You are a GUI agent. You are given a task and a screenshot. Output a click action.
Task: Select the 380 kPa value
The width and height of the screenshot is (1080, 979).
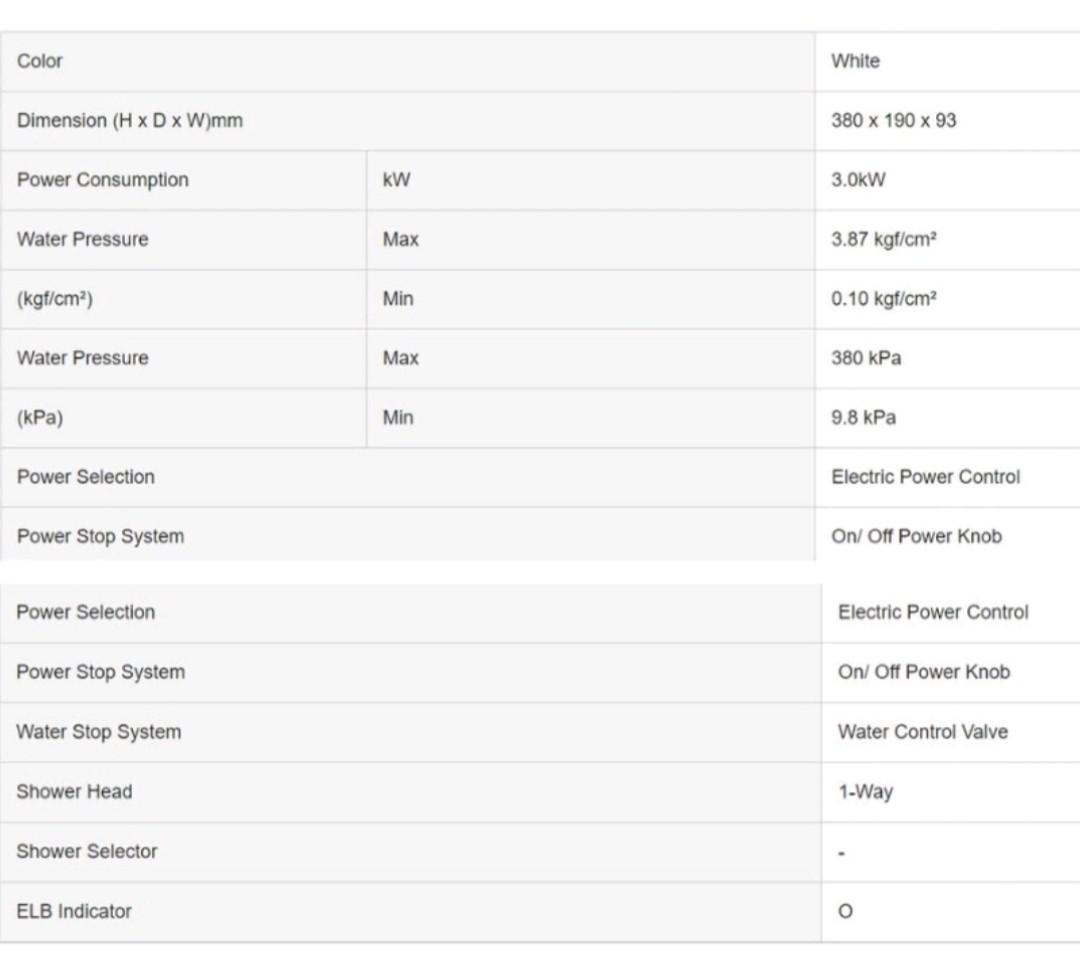pyautogui.click(x=865, y=358)
